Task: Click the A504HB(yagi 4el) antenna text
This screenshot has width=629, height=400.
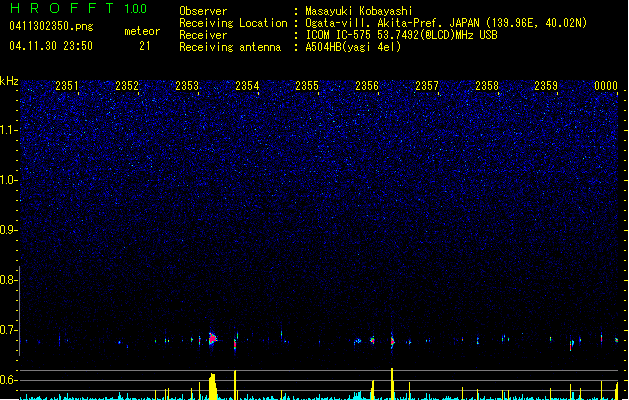Action: pos(353,47)
